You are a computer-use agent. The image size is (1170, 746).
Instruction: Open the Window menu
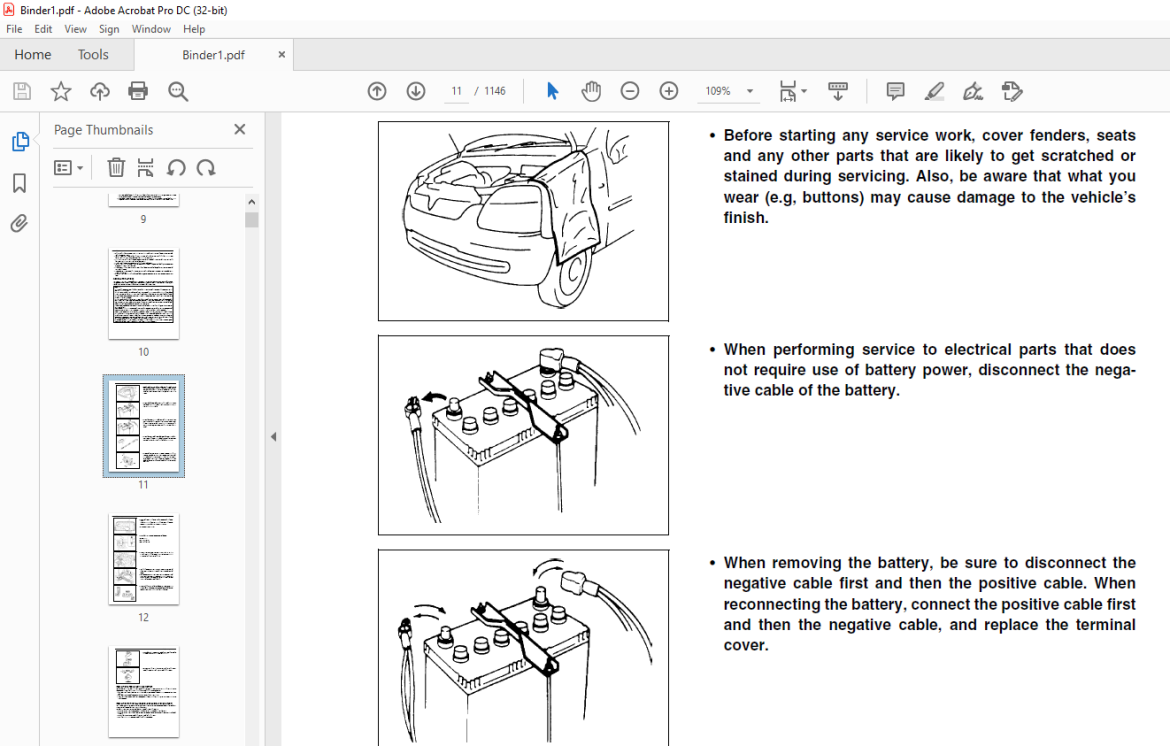pos(151,29)
